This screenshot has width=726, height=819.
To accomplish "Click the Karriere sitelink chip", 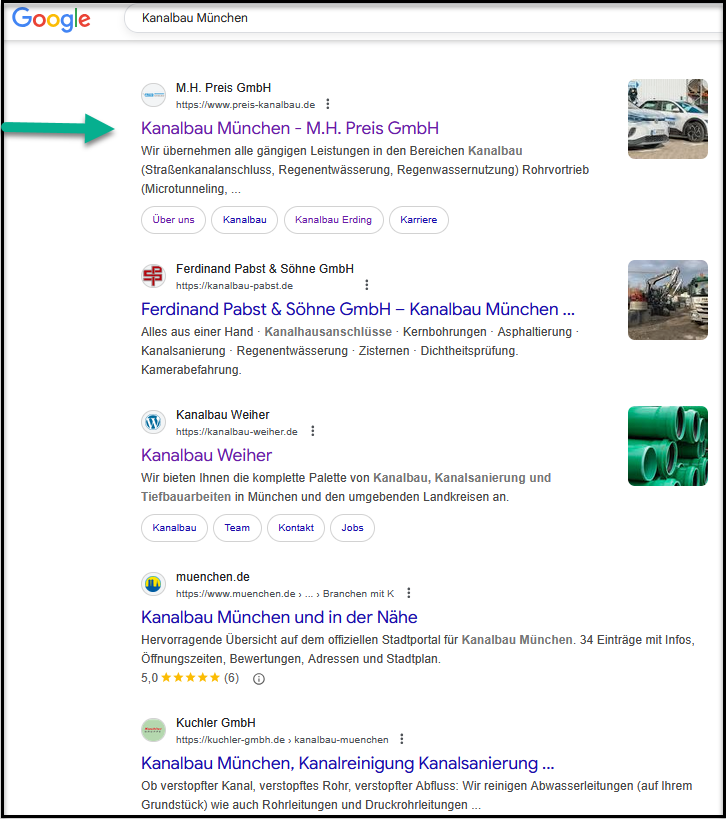I will [419, 220].
